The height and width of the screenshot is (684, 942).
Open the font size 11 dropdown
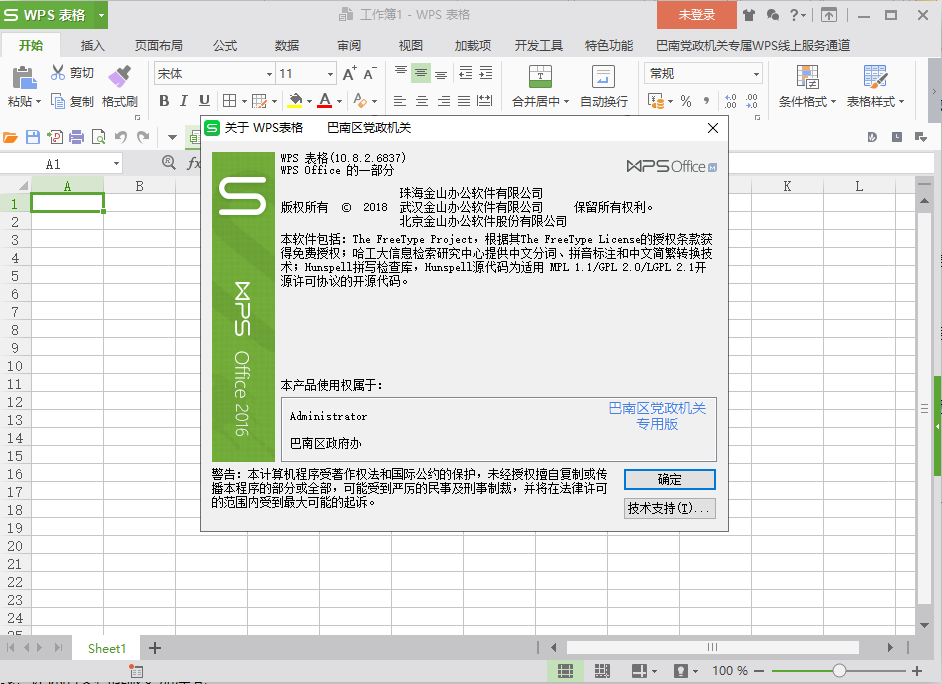point(330,74)
